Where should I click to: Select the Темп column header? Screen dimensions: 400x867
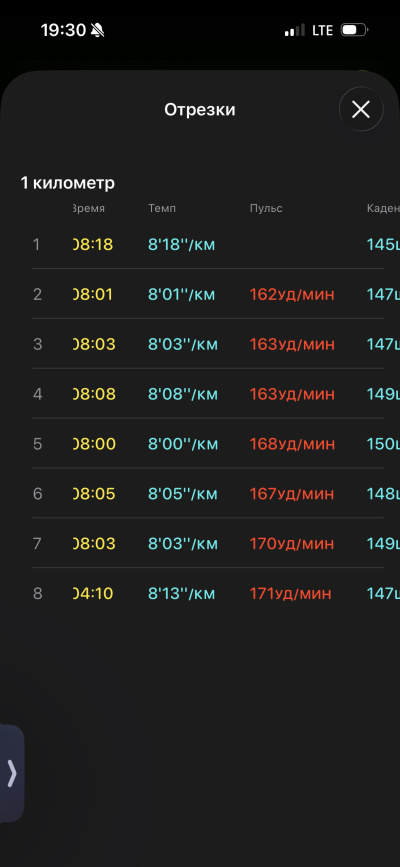tap(162, 208)
